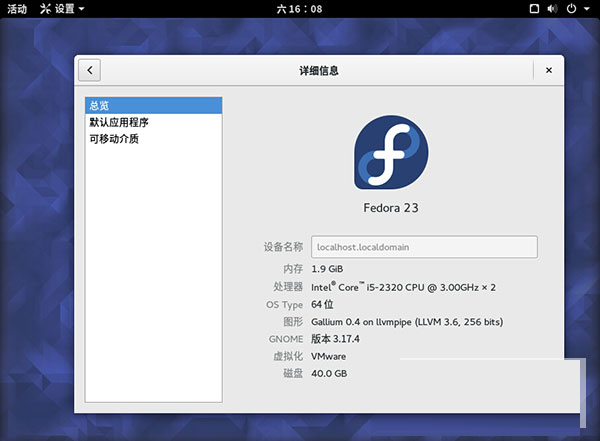Click the 虚拟化 label

288,356
